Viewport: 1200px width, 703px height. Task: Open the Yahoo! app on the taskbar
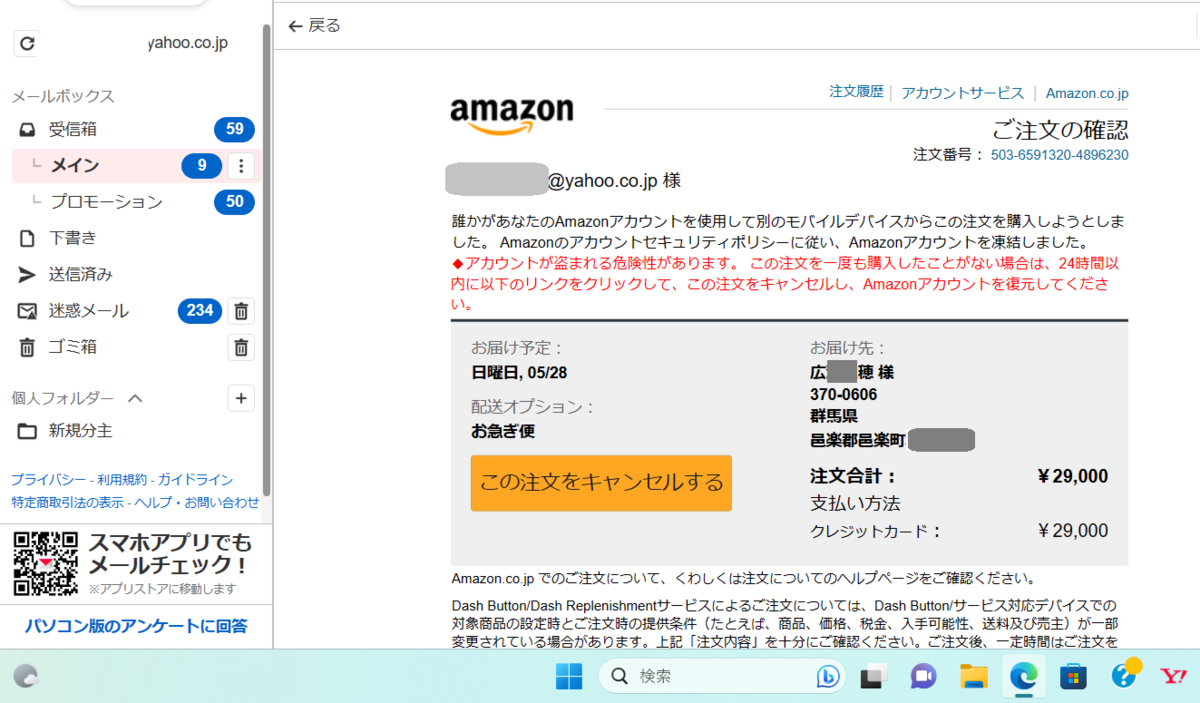(x=1173, y=677)
